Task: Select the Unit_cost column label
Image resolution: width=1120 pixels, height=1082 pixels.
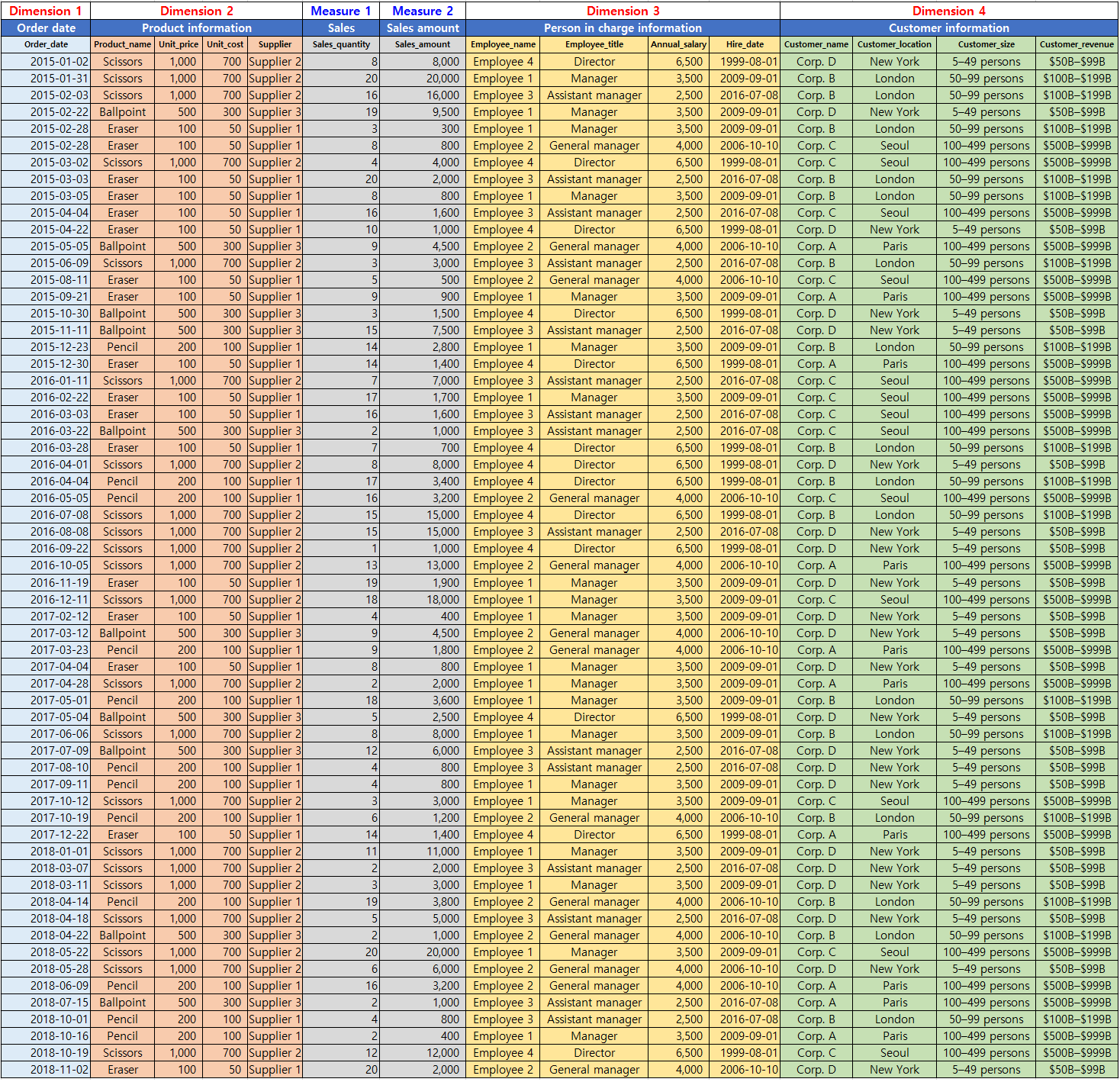Action: click(x=225, y=44)
